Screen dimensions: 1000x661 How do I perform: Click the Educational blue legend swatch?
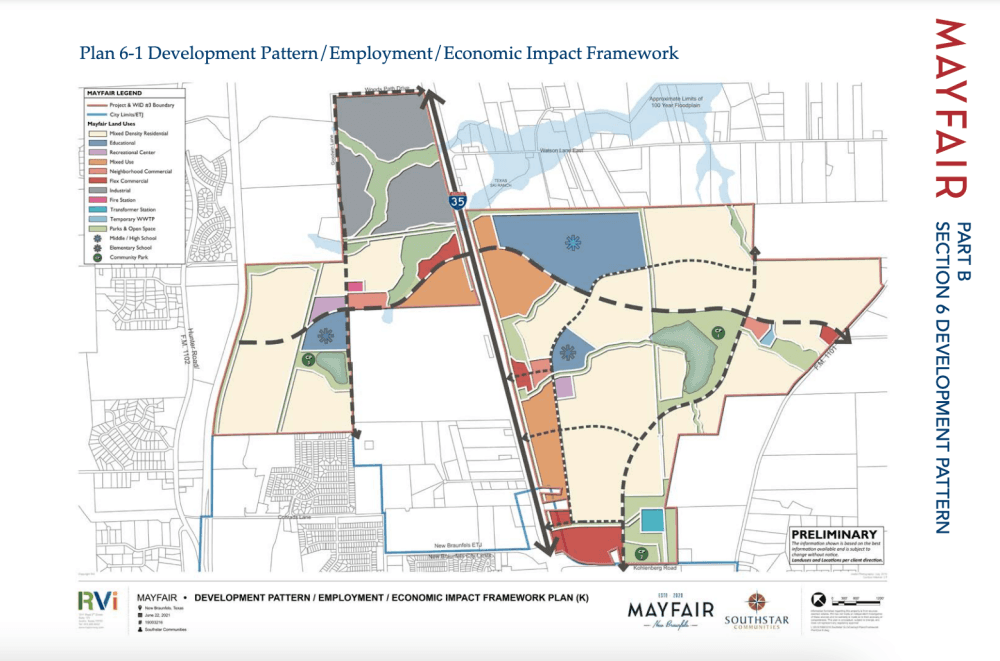click(x=98, y=143)
